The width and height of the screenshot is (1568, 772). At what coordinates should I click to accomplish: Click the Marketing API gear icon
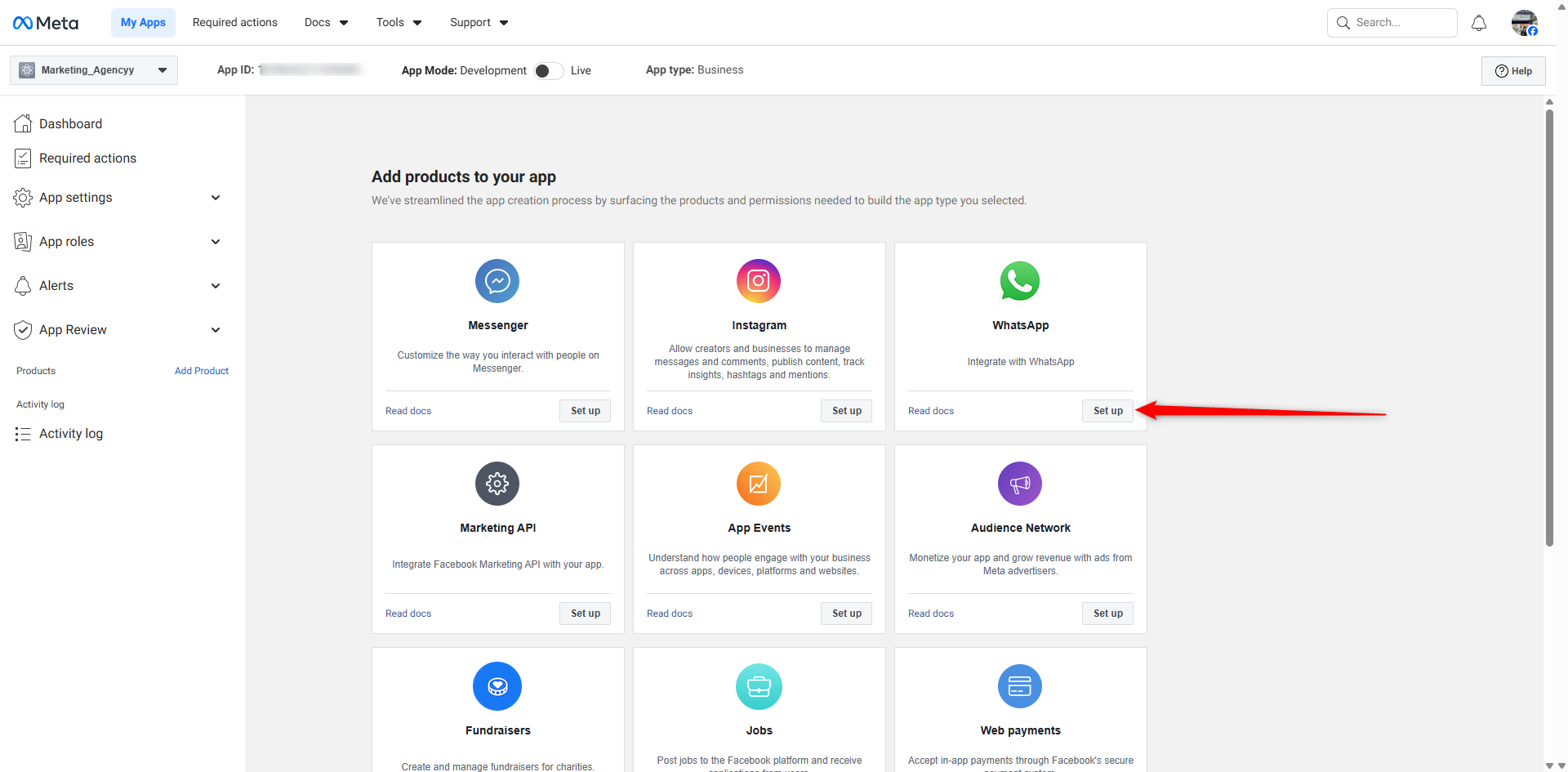coord(497,484)
